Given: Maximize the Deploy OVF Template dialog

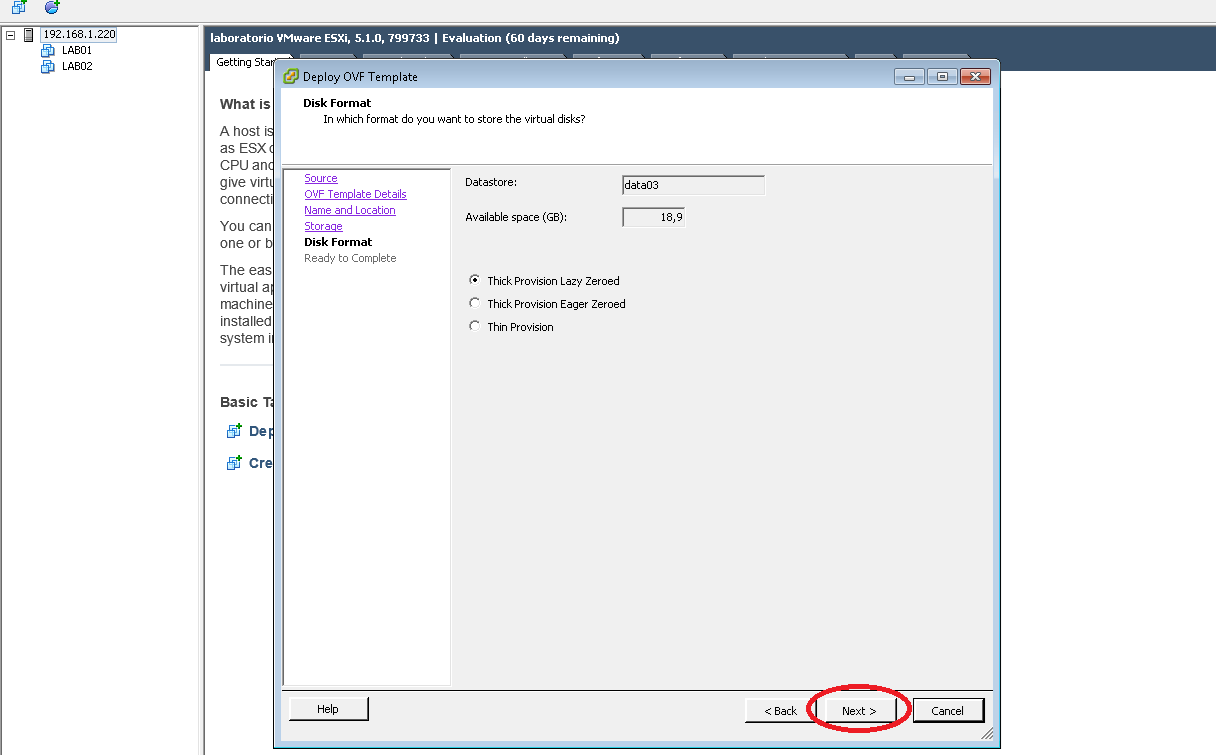Looking at the screenshot, I should (x=942, y=76).
